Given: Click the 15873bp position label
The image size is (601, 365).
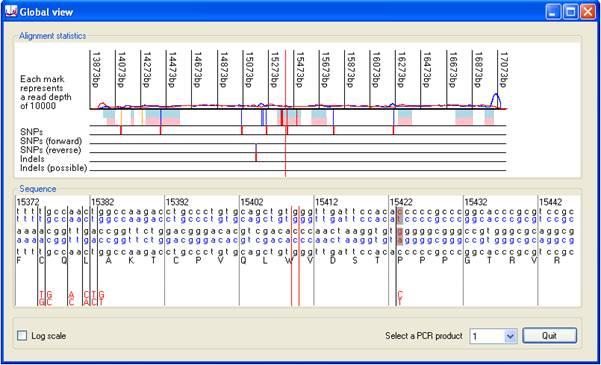Looking at the screenshot, I should coord(350,70).
